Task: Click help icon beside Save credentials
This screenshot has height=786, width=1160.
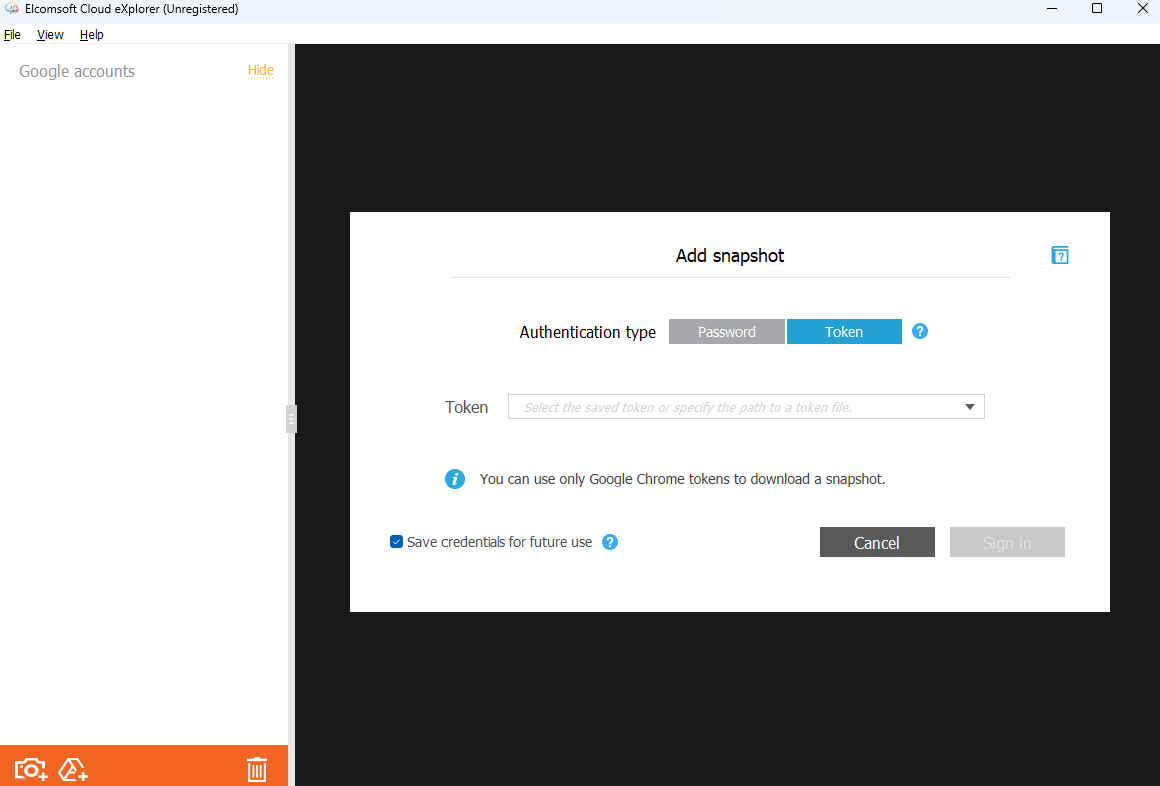Action: click(610, 542)
